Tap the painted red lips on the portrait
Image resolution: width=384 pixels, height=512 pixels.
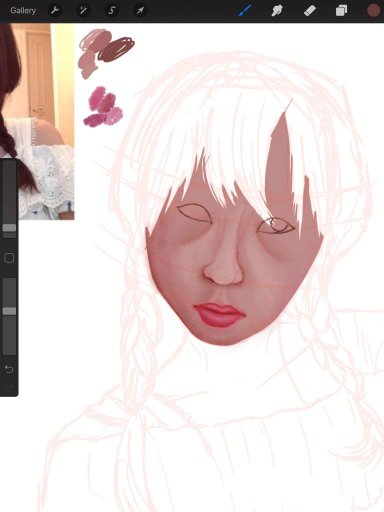pos(220,315)
